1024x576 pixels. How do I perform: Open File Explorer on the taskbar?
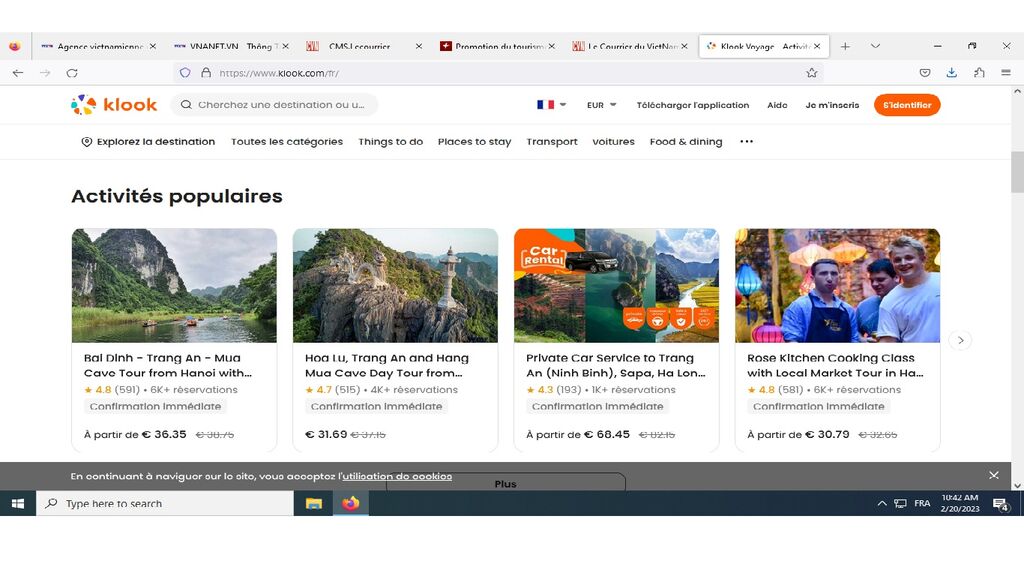pos(313,503)
